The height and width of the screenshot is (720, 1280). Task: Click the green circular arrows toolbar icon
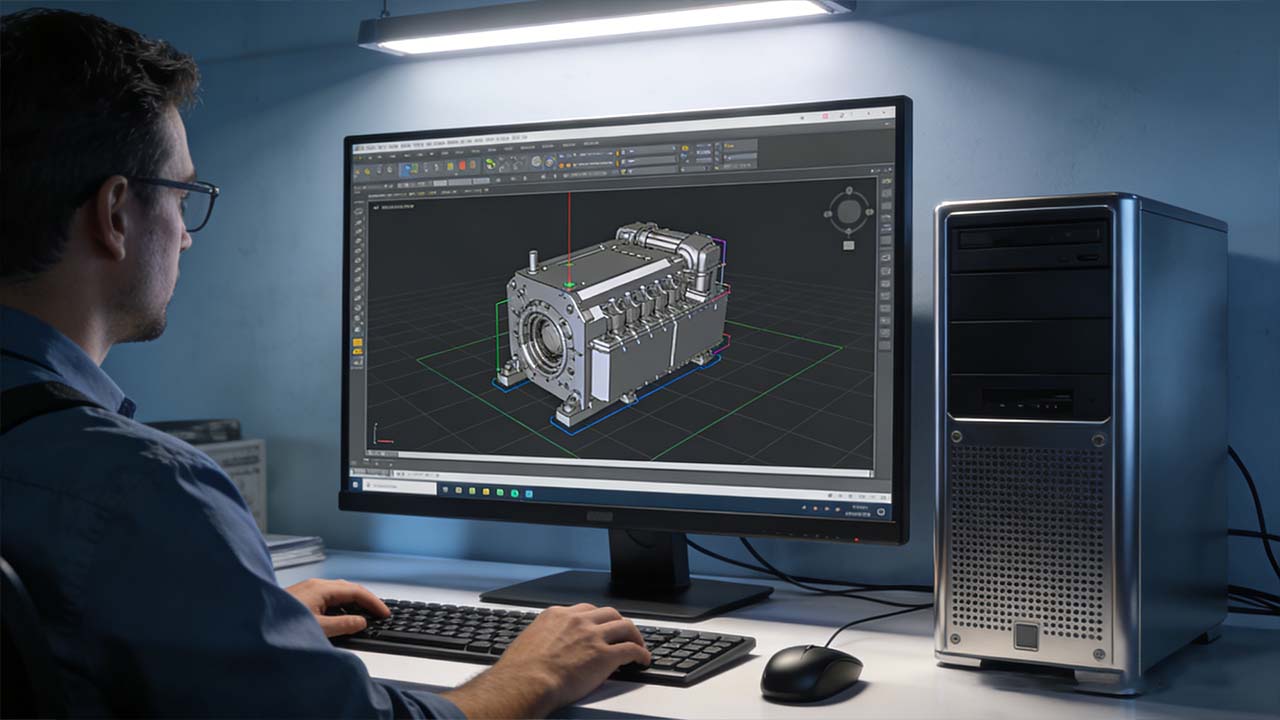pyautogui.click(x=491, y=163)
